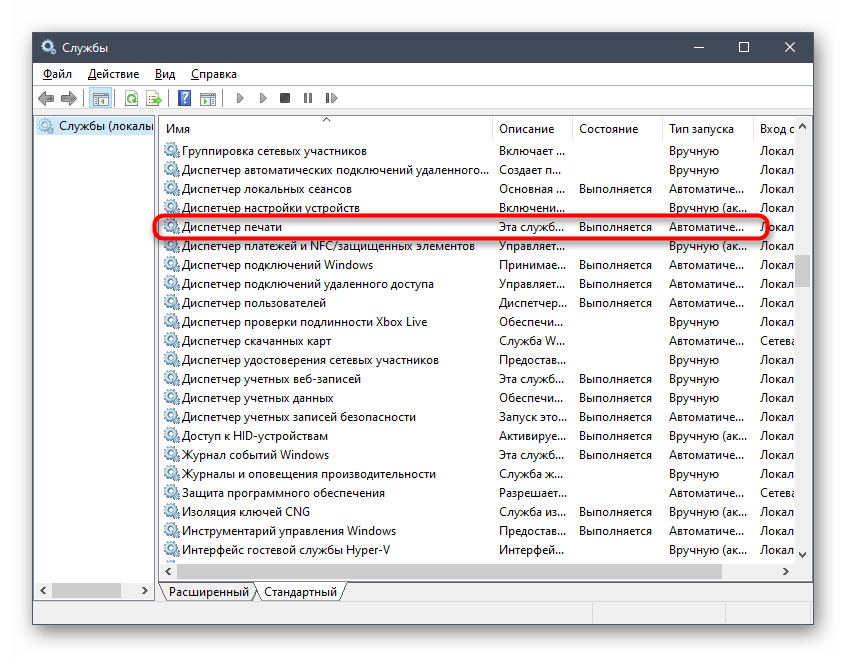Viewport: 846px width, 657px height.
Task: Click tree pane horizontal scrollbar left arrow
Action: point(43,591)
